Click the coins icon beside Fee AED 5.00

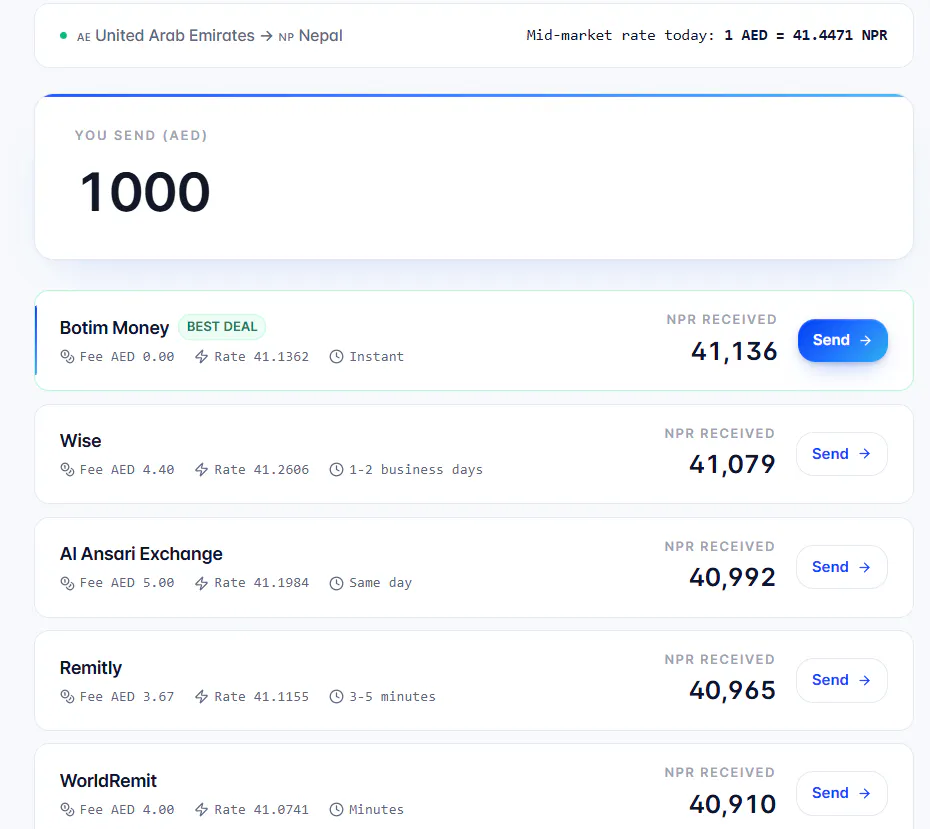67,583
